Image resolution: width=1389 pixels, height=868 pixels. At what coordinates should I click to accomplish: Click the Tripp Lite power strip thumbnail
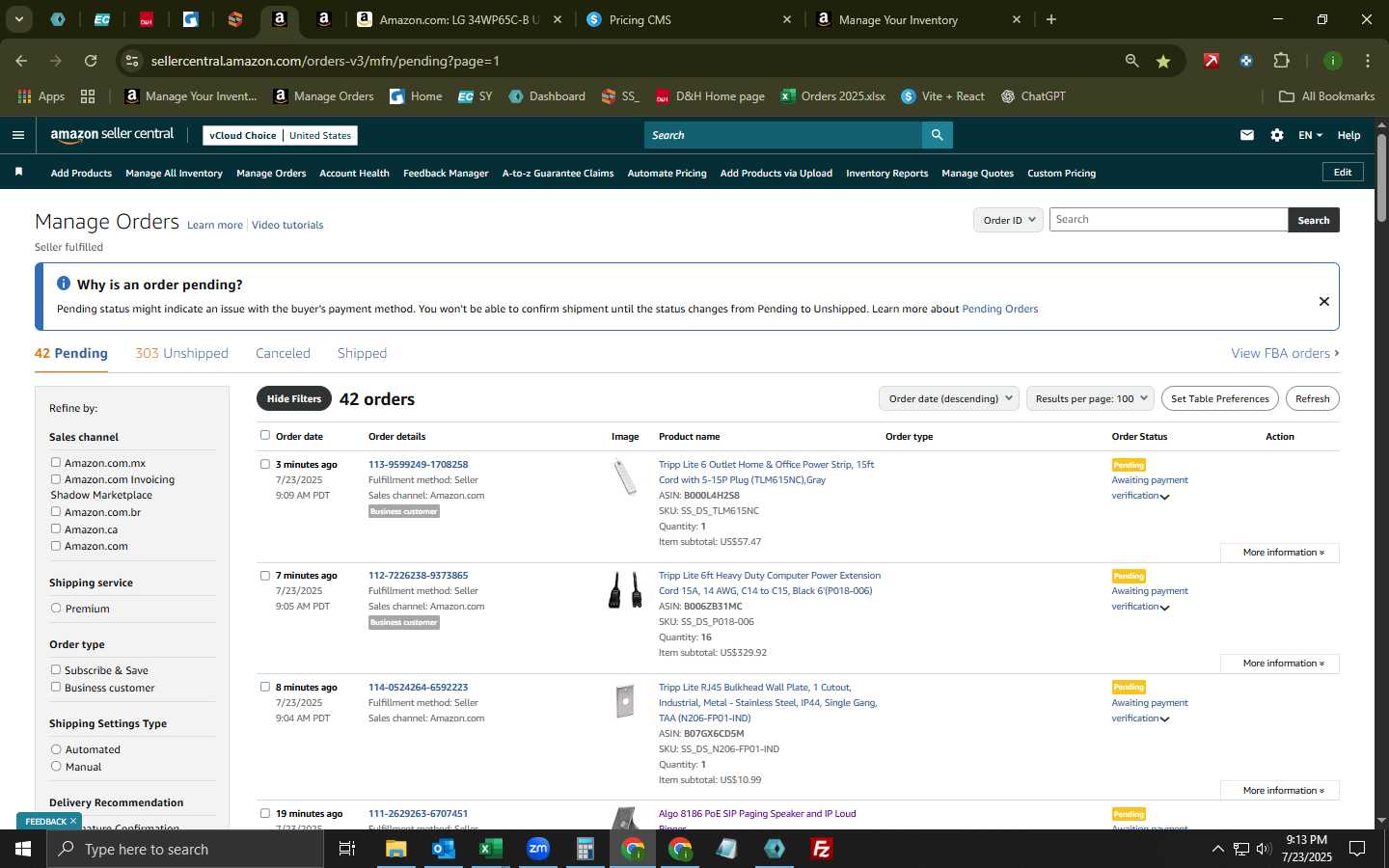click(625, 477)
